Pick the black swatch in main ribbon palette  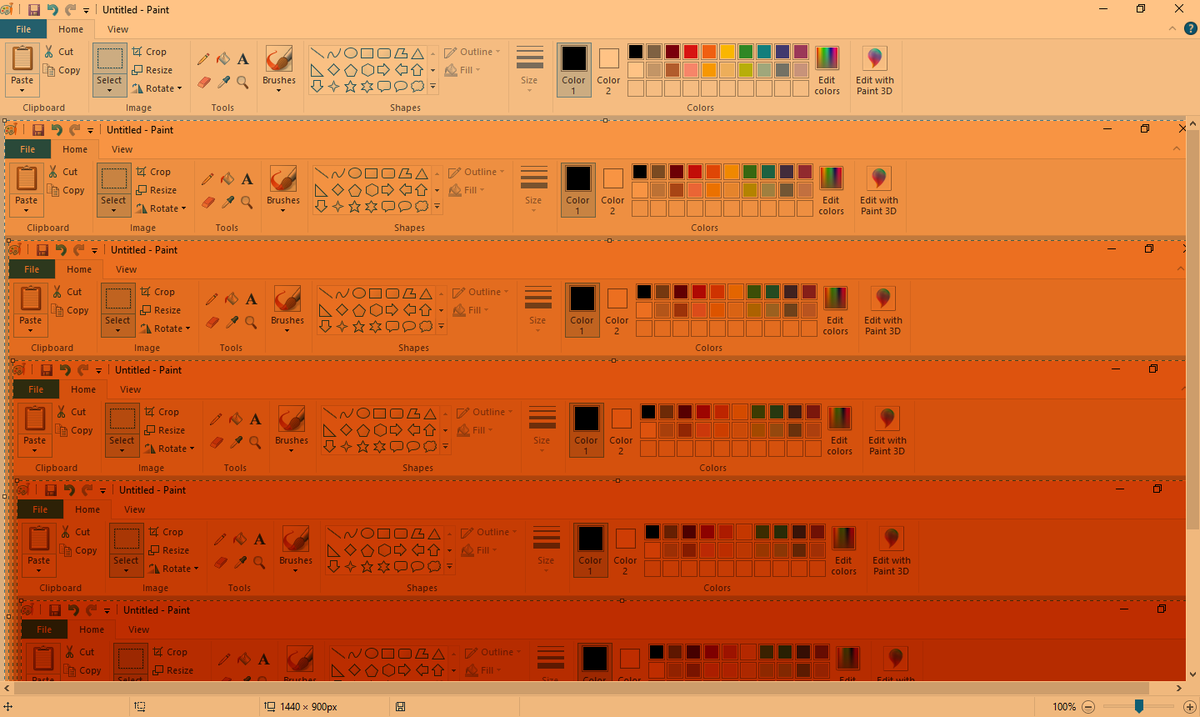click(636, 51)
